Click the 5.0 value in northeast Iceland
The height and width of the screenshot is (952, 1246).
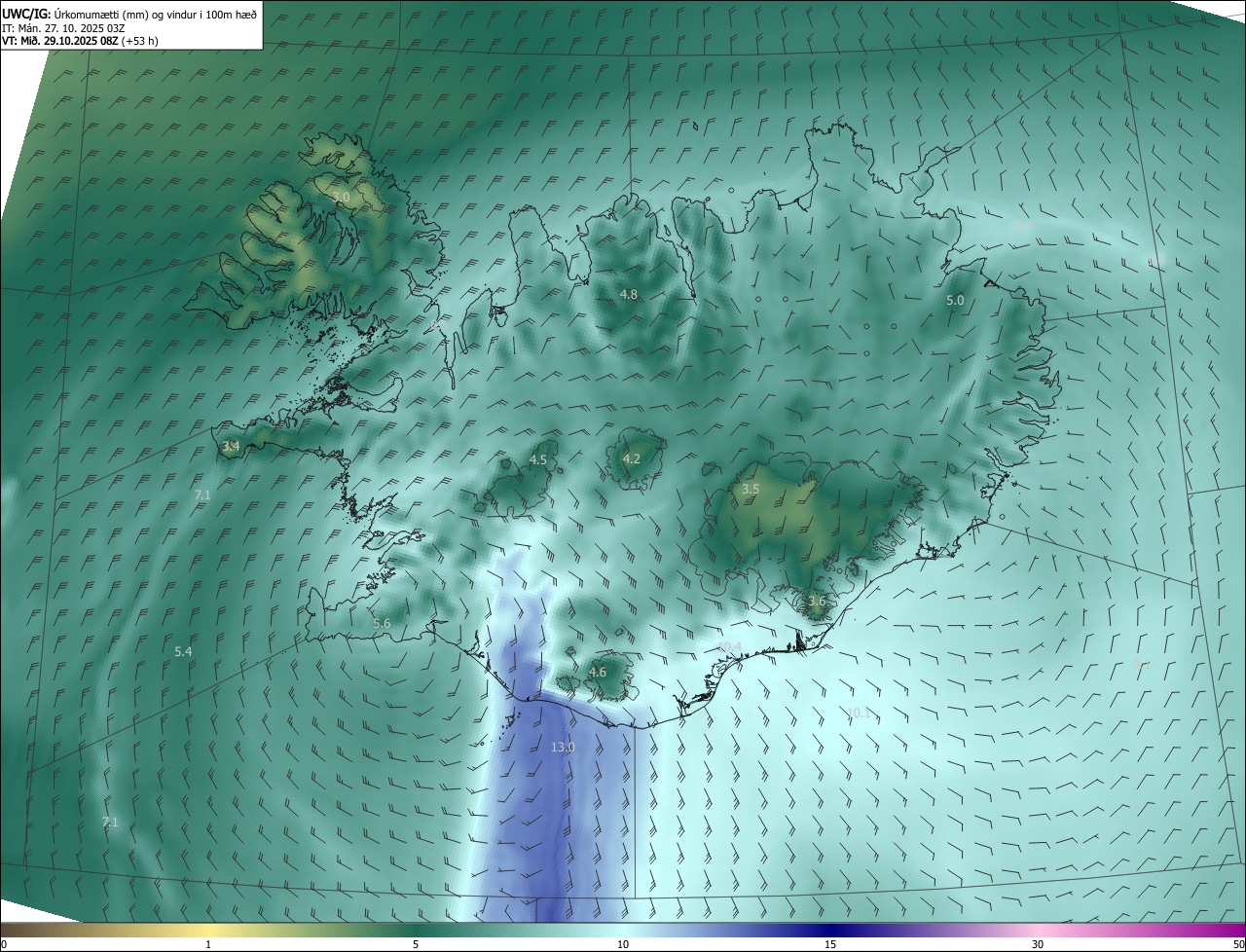(955, 301)
